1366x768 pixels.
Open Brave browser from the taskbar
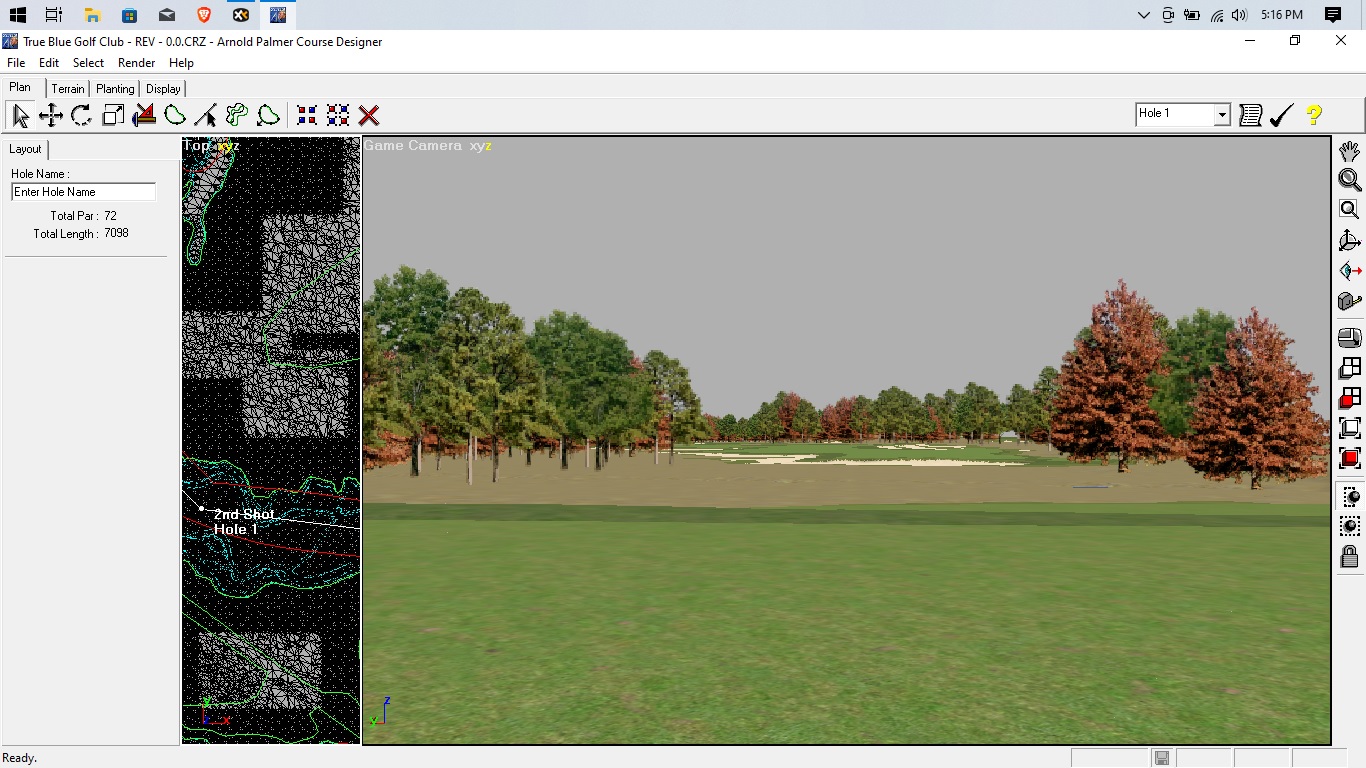click(204, 15)
